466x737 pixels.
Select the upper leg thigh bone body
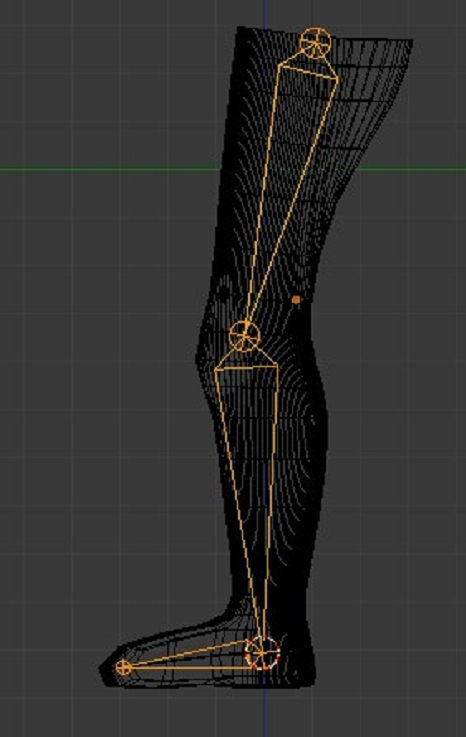click(294, 188)
